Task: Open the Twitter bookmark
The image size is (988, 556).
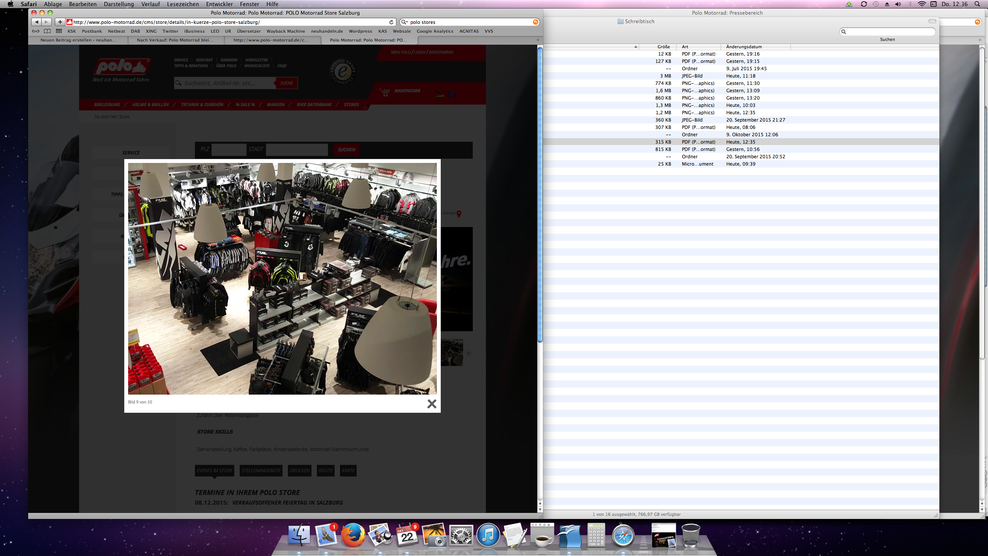Action: [x=170, y=31]
